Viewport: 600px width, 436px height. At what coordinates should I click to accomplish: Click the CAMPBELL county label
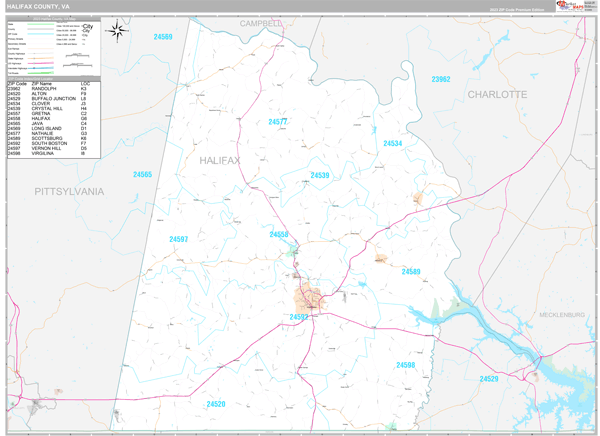click(261, 24)
